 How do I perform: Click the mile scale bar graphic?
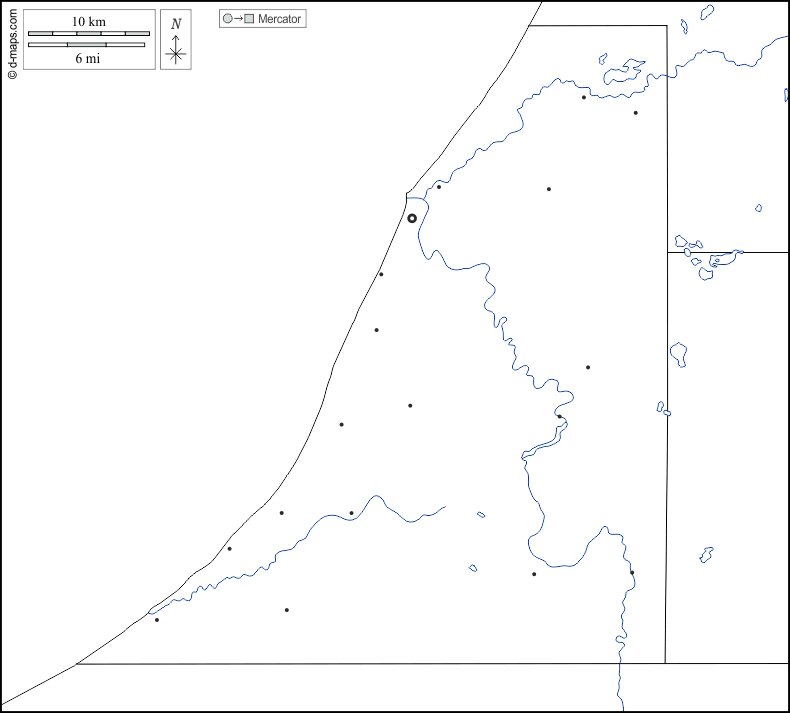[88, 45]
